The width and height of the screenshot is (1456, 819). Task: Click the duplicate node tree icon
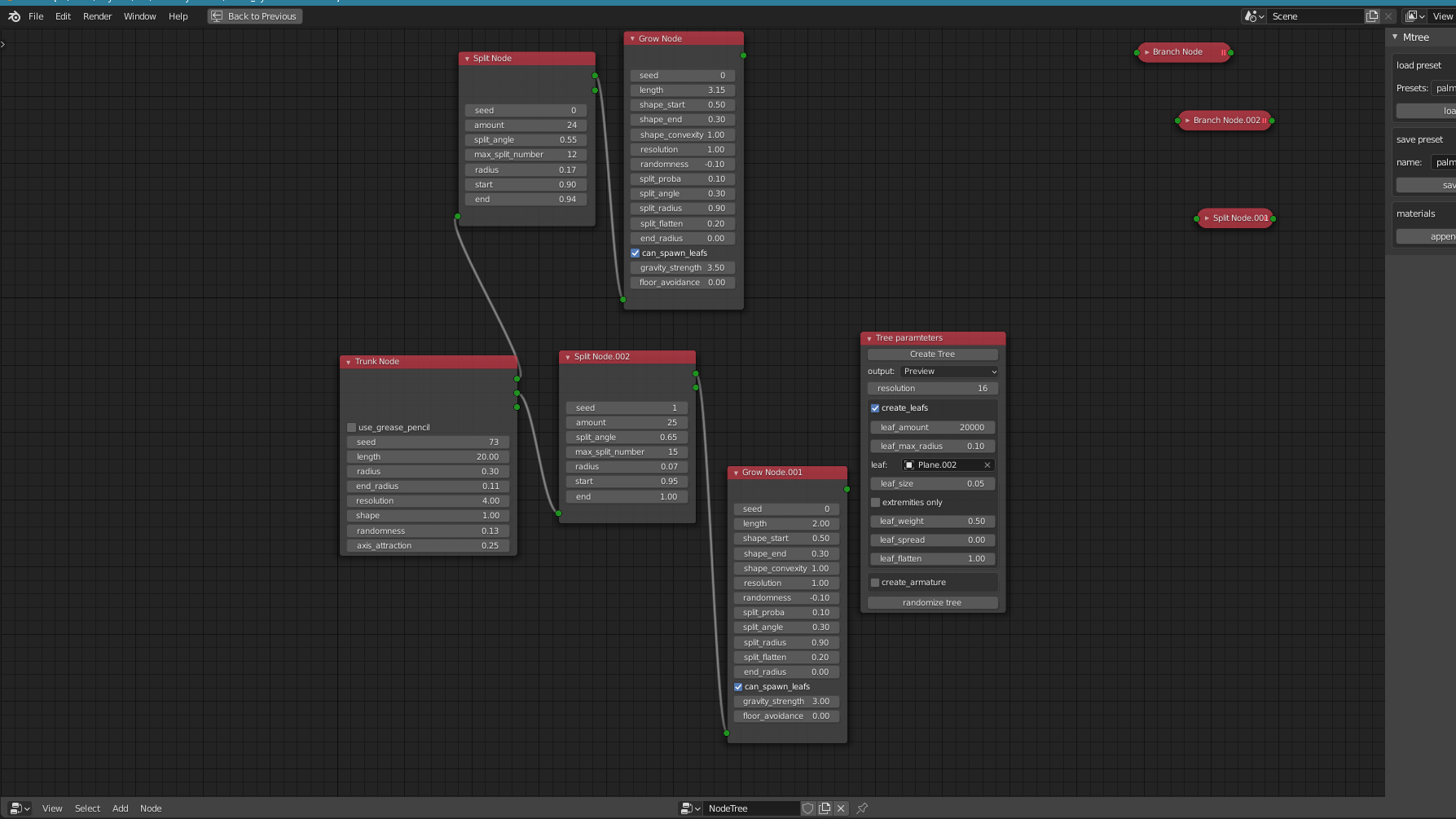point(824,808)
